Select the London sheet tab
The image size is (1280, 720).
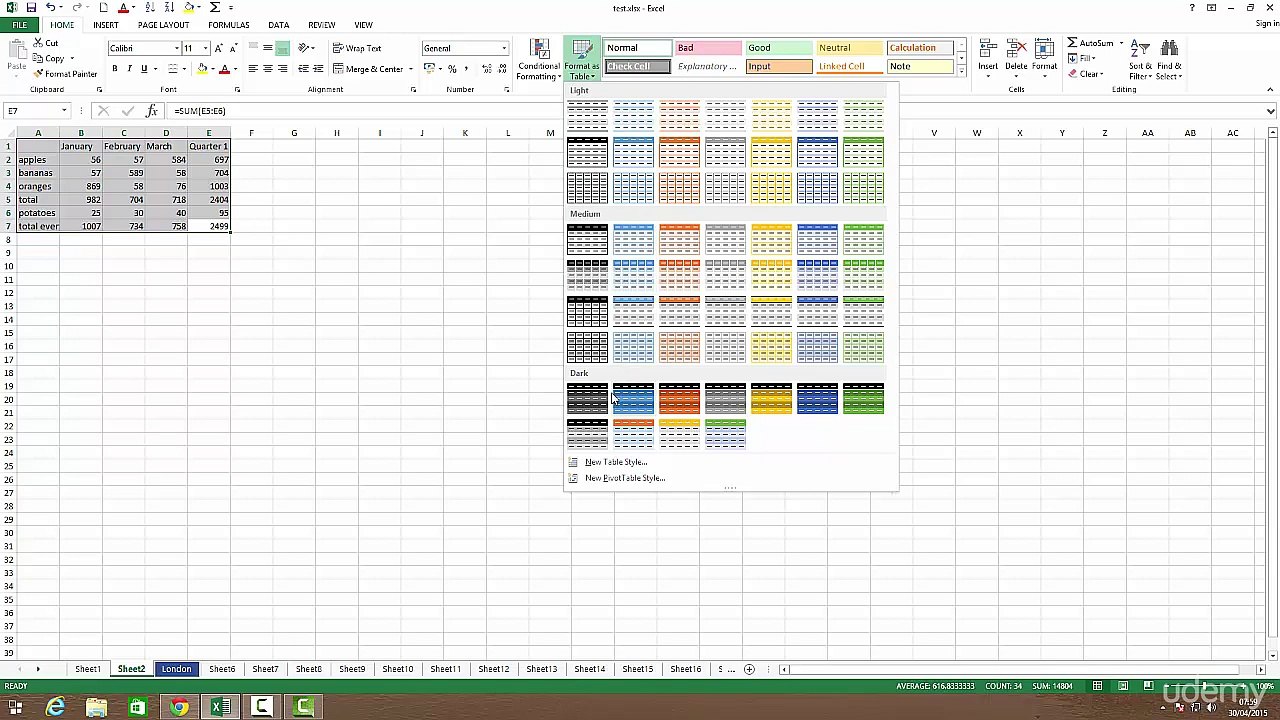point(176,669)
